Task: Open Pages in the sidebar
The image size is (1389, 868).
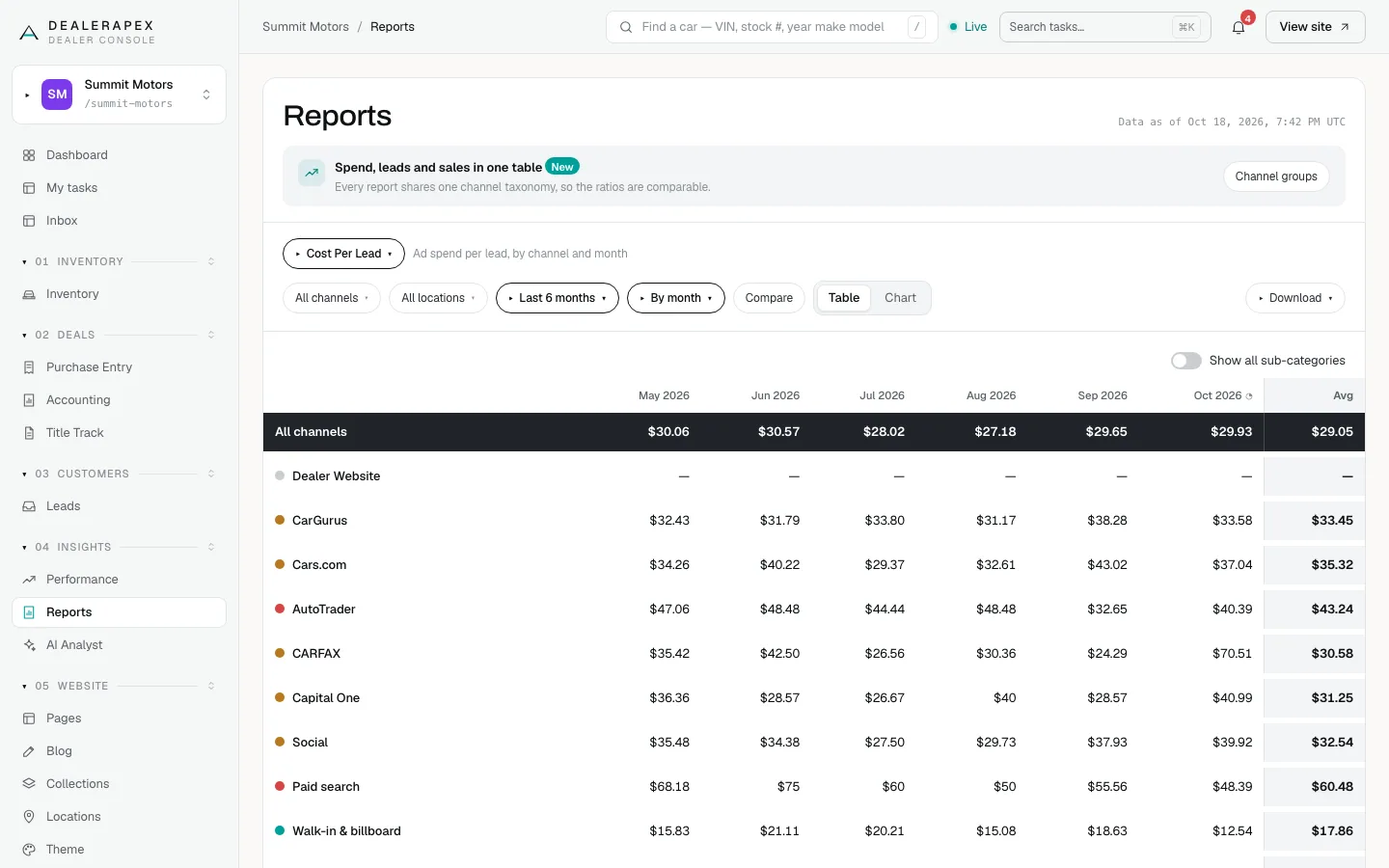Action: pos(119,719)
